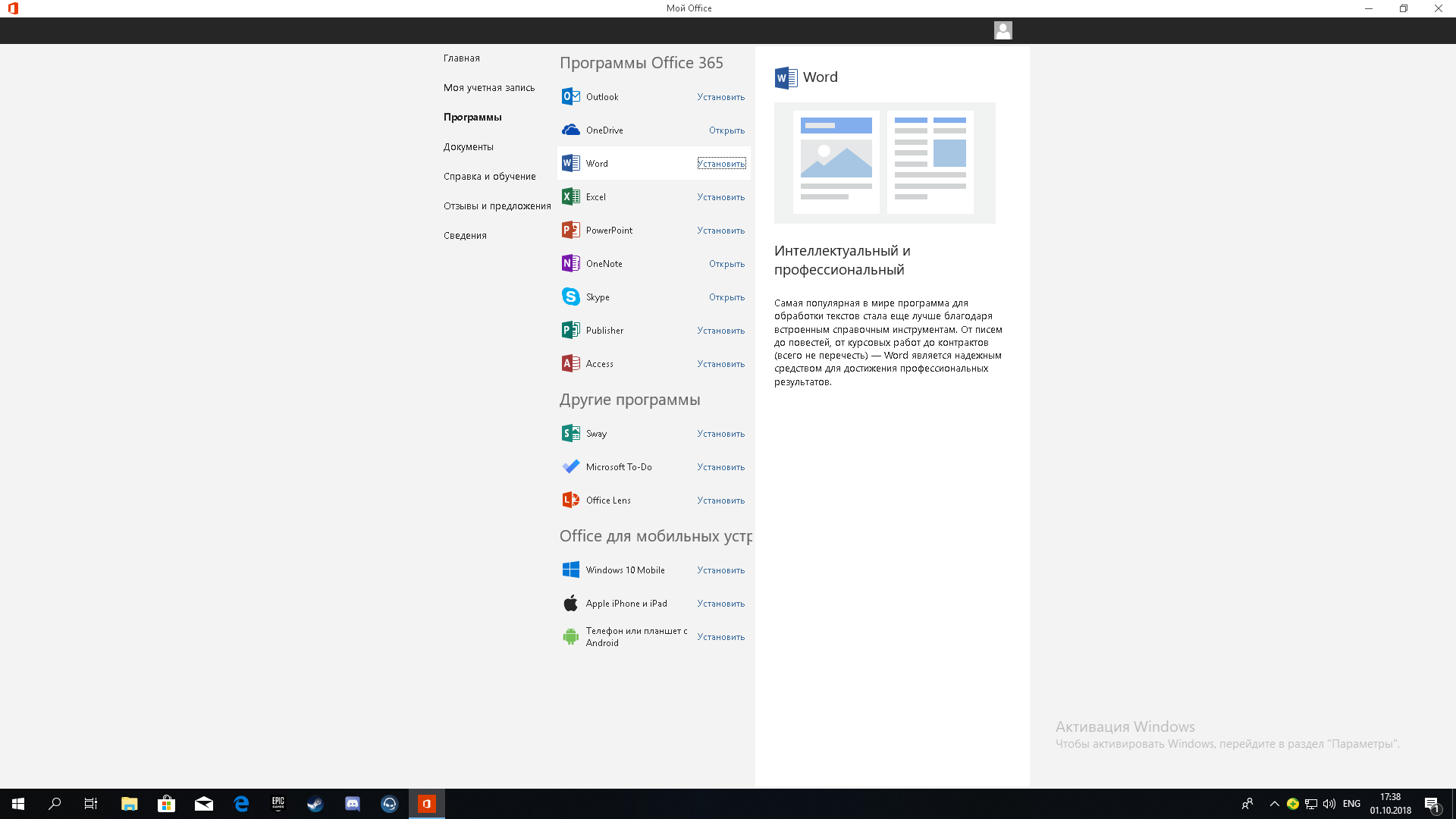Click Открыть next to OneNote
The image size is (1456, 819).
(726, 264)
